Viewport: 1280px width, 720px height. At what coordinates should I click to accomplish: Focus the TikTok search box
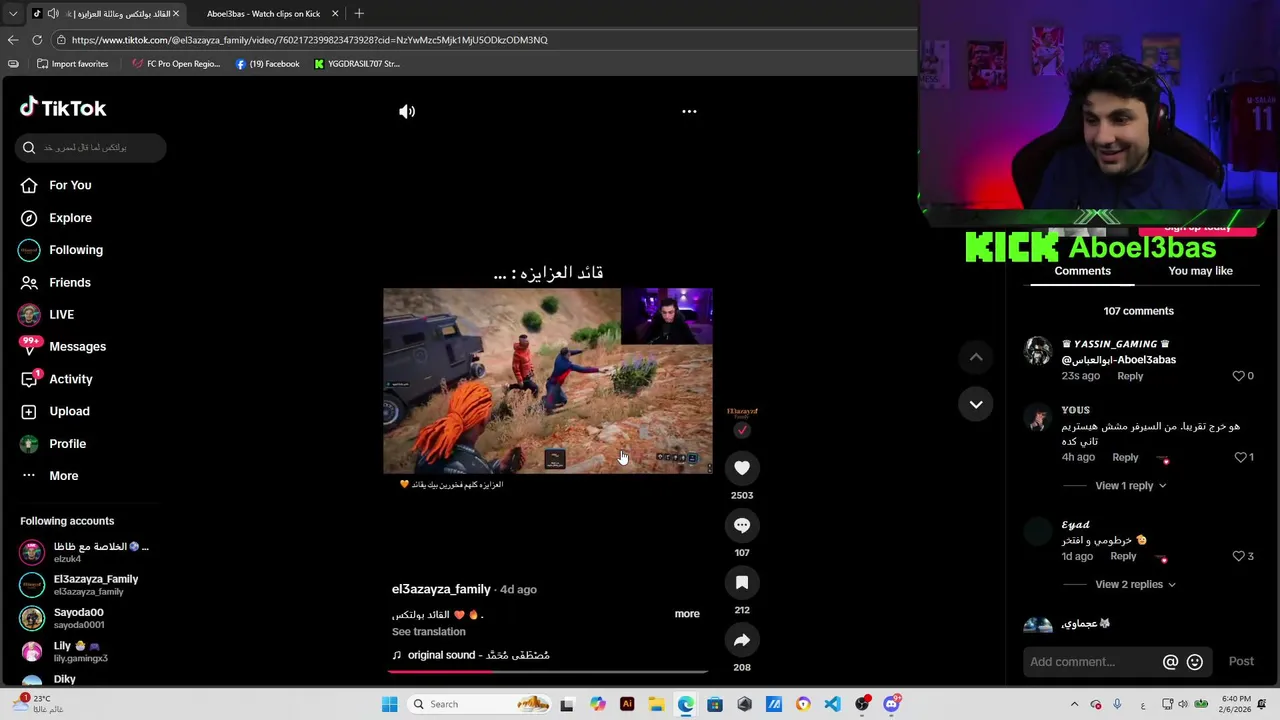(x=90, y=147)
